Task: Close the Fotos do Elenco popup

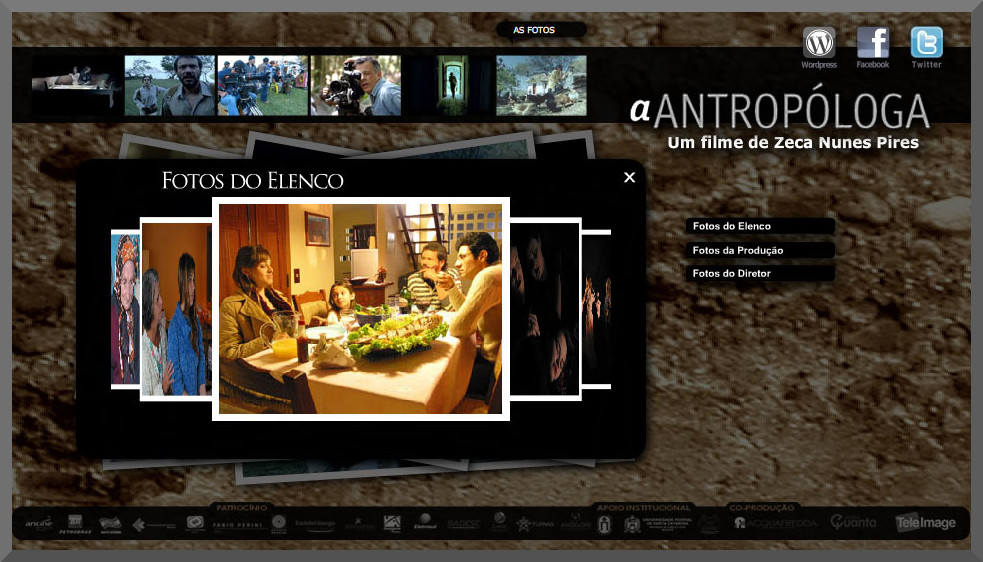Action: pyautogui.click(x=629, y=178)
